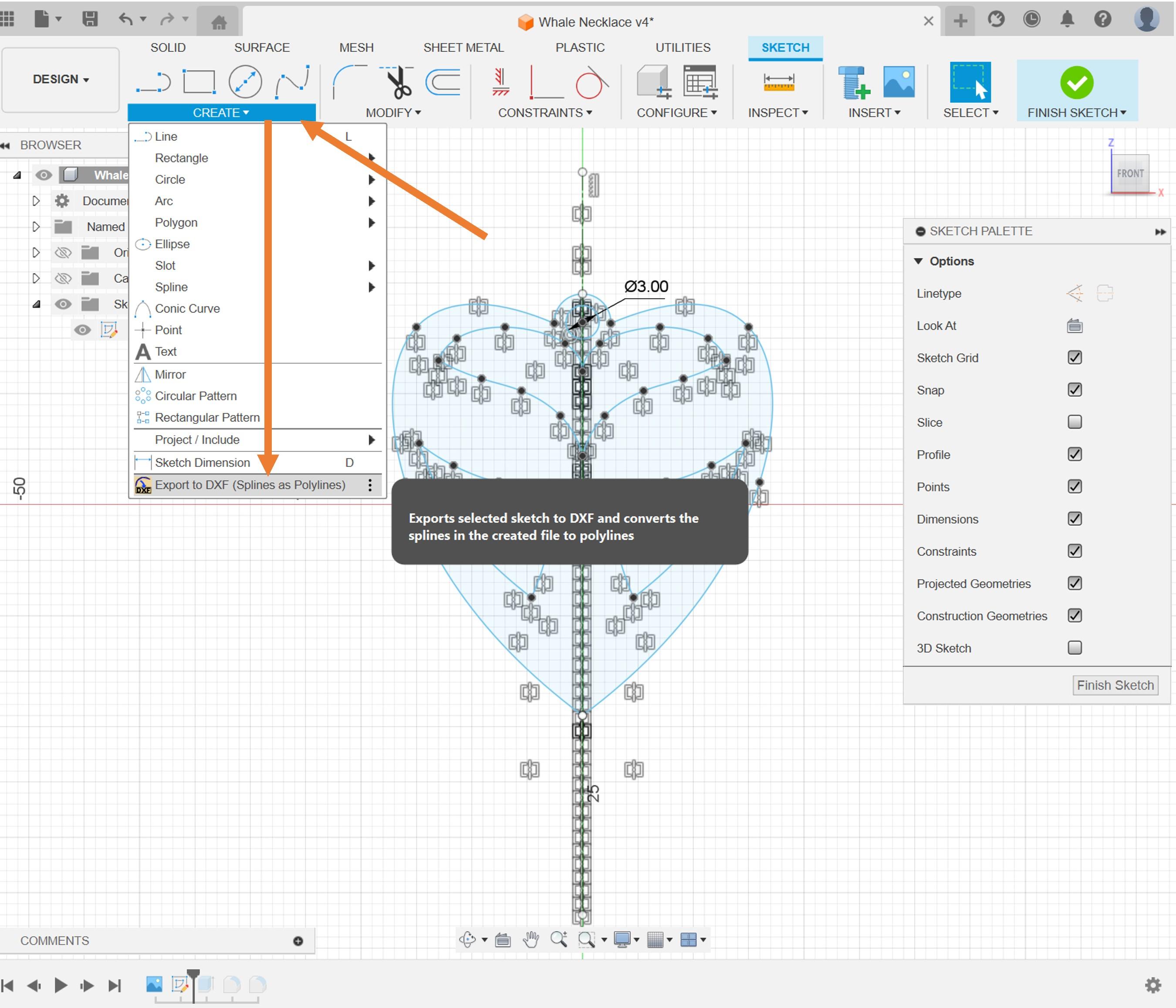Enable the Slice checkbox

[x=1074, y=422]
